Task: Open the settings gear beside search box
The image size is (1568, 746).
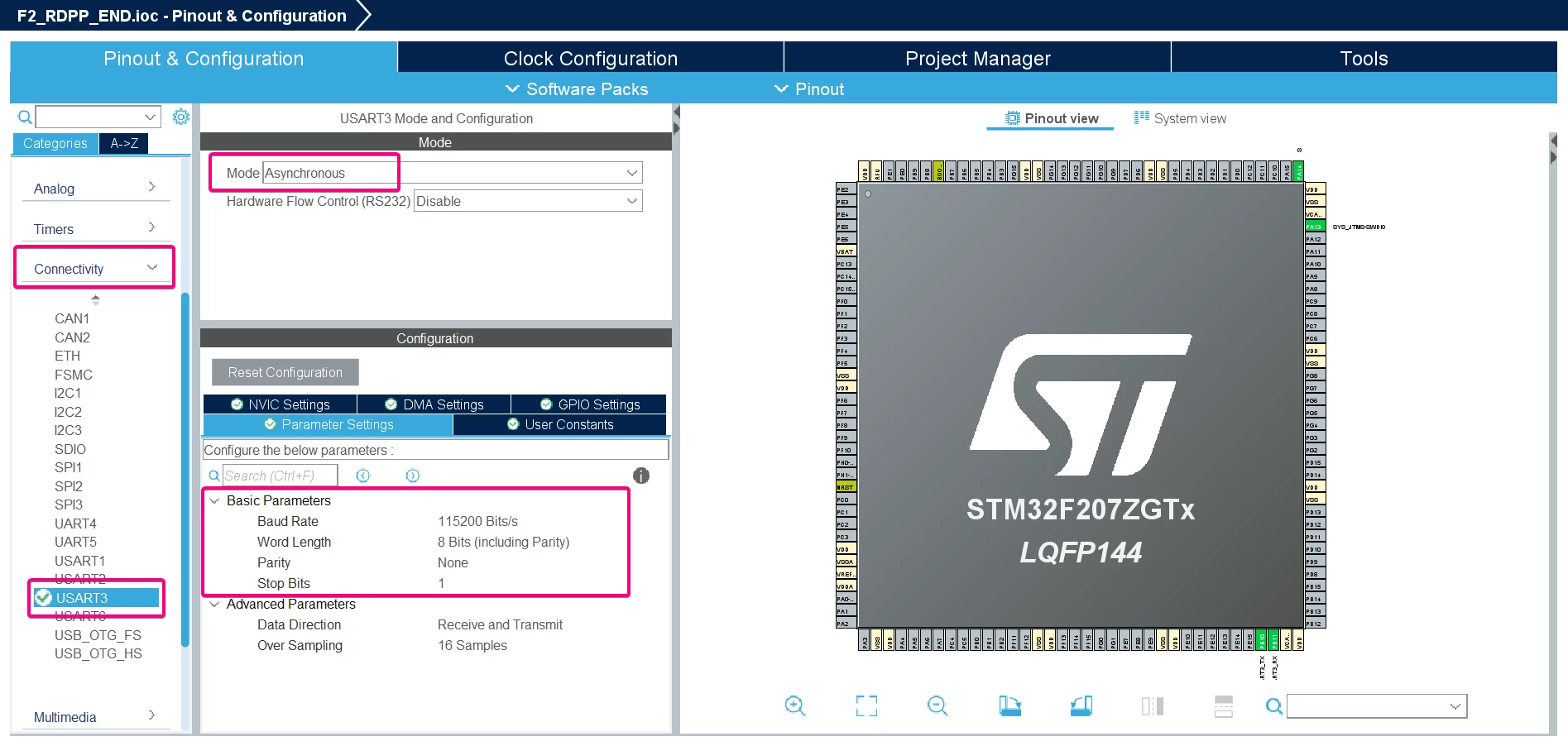Action: click(x=180, y=117)
